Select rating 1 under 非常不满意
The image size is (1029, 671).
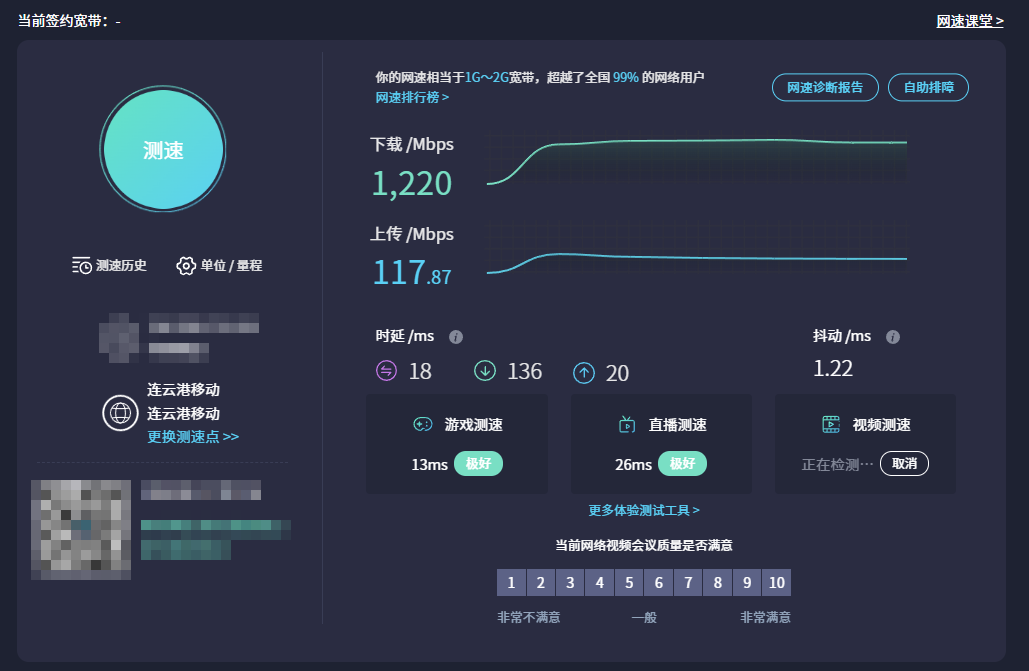click(511, 582)
